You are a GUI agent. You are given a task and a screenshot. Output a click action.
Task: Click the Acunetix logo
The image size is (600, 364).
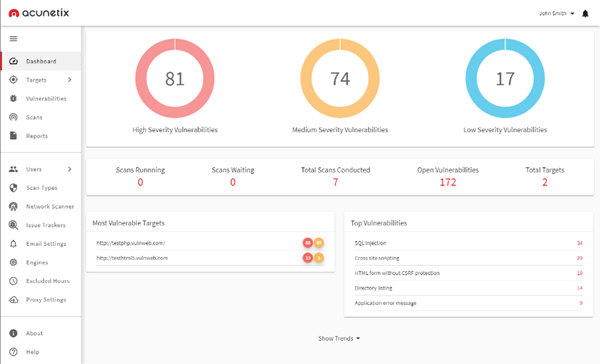(x=39, y=13)
